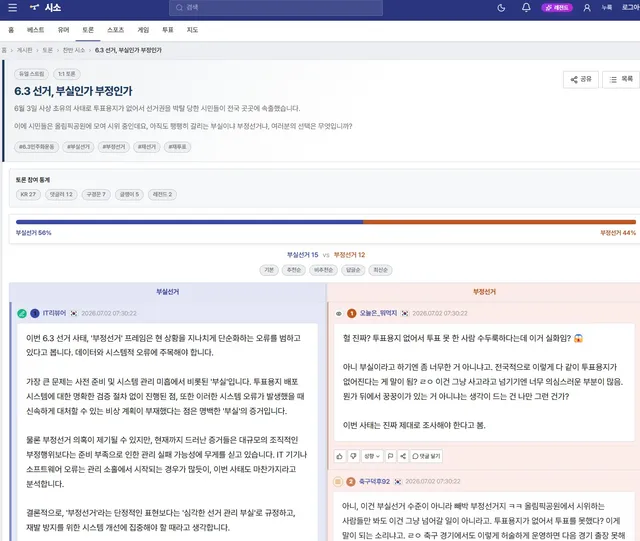640x541 pixels.
Task: Click yellow badge icon beside 축구덕후92
Action: click(x=338, y=482)
